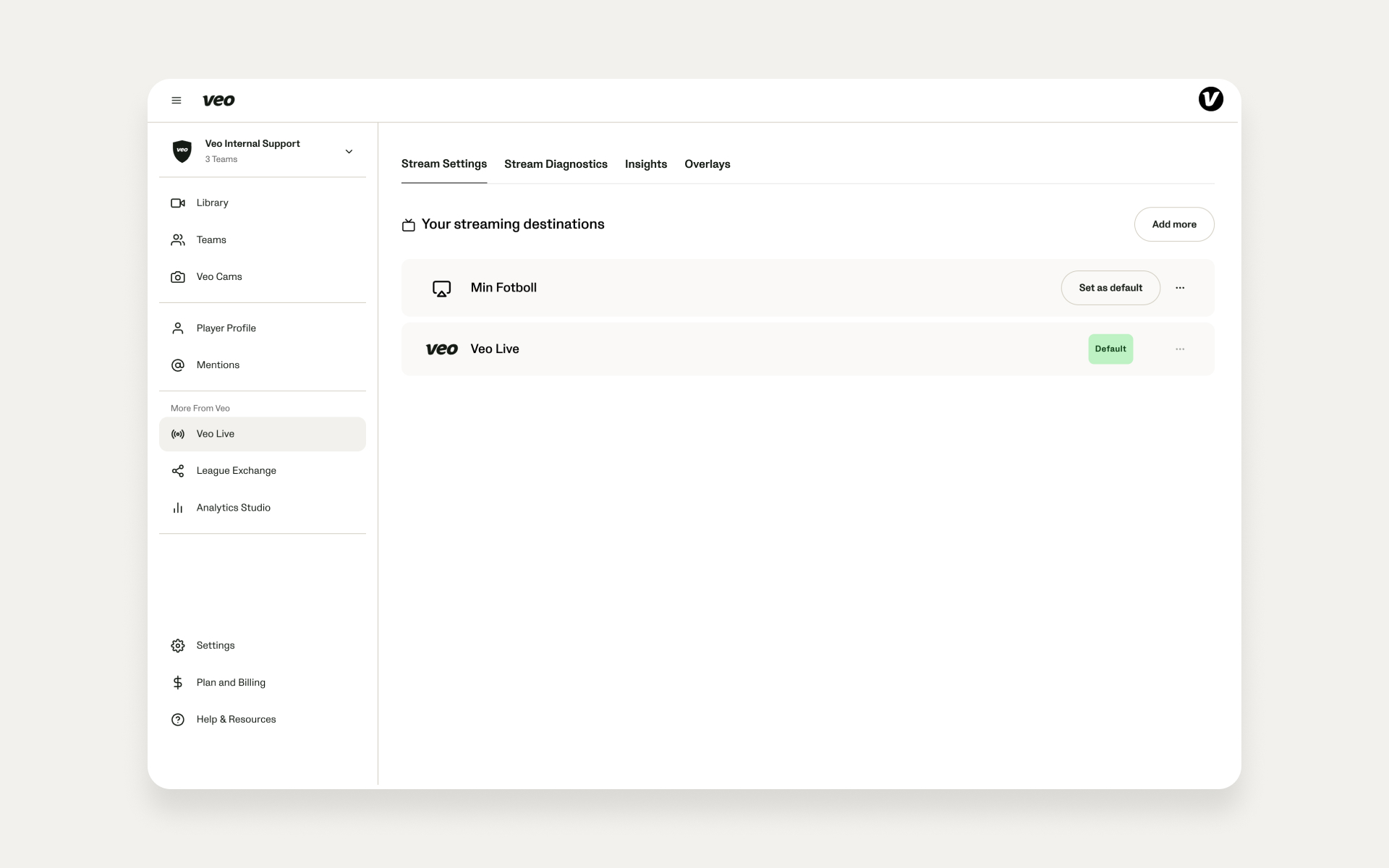Switch to the Stream Diagnostics tab

click(556, 164)
